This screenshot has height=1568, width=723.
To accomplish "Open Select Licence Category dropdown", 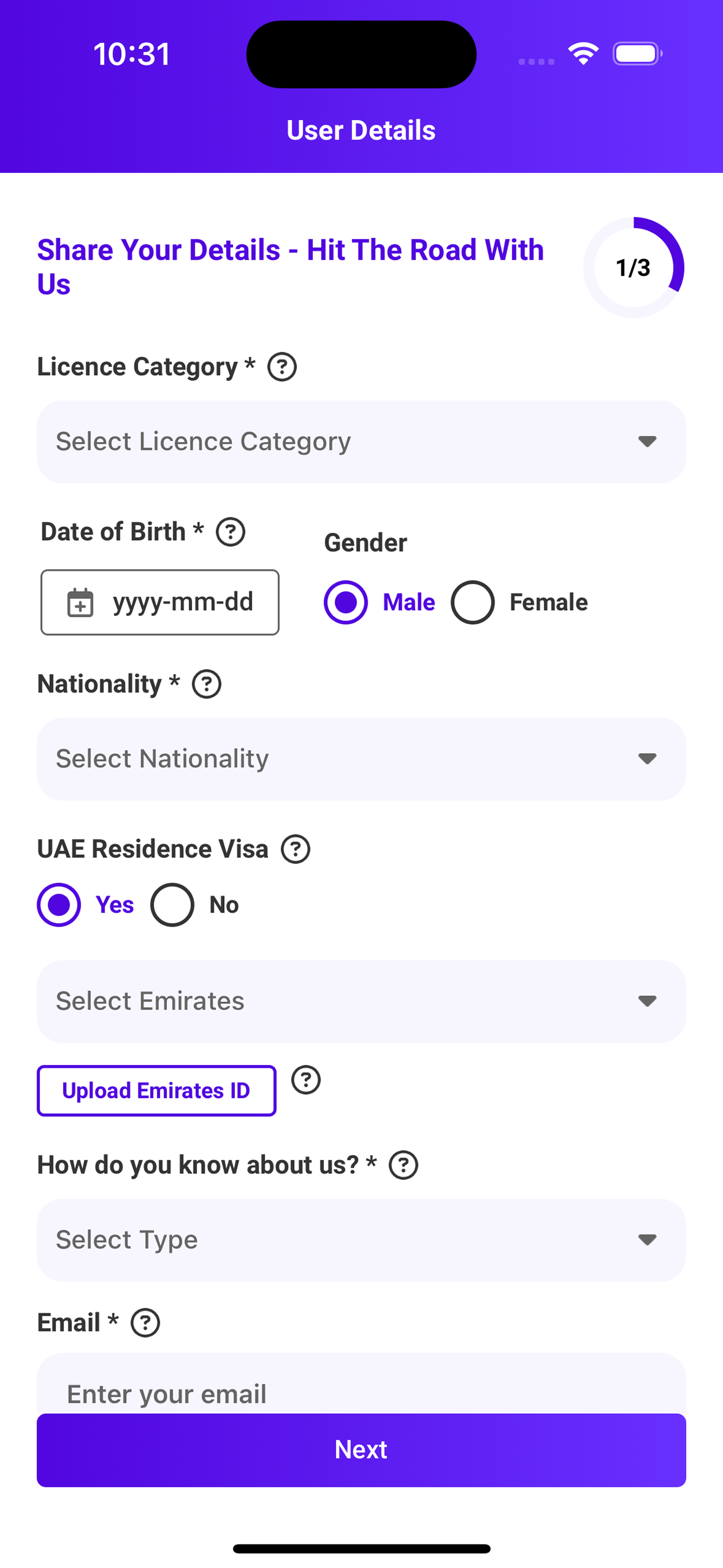I will (x=361, y=442).
